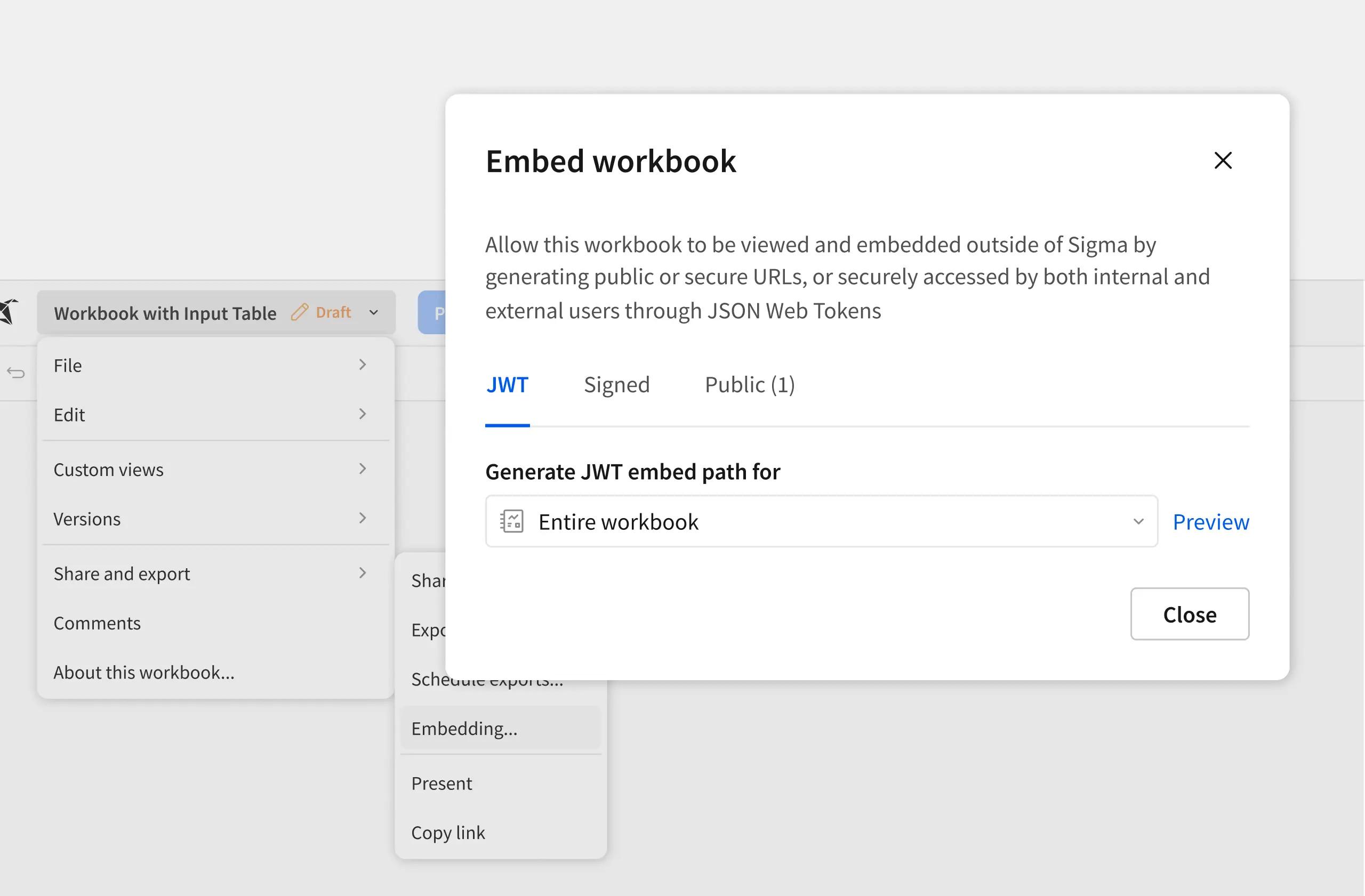Click the Share and export chevron arrow

[x=363, y=572]
